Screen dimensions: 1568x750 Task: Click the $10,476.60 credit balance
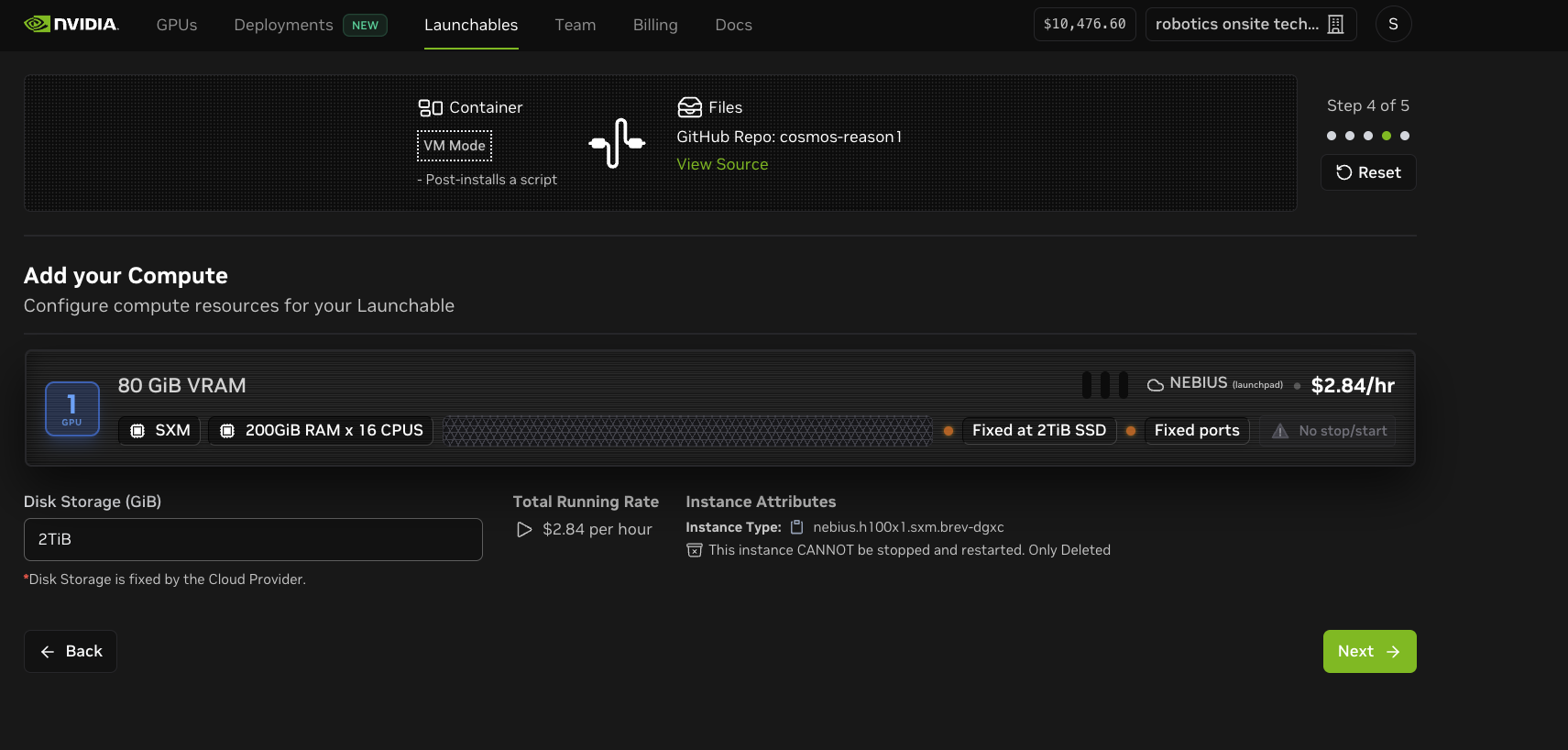click(x=1085, y=24)
